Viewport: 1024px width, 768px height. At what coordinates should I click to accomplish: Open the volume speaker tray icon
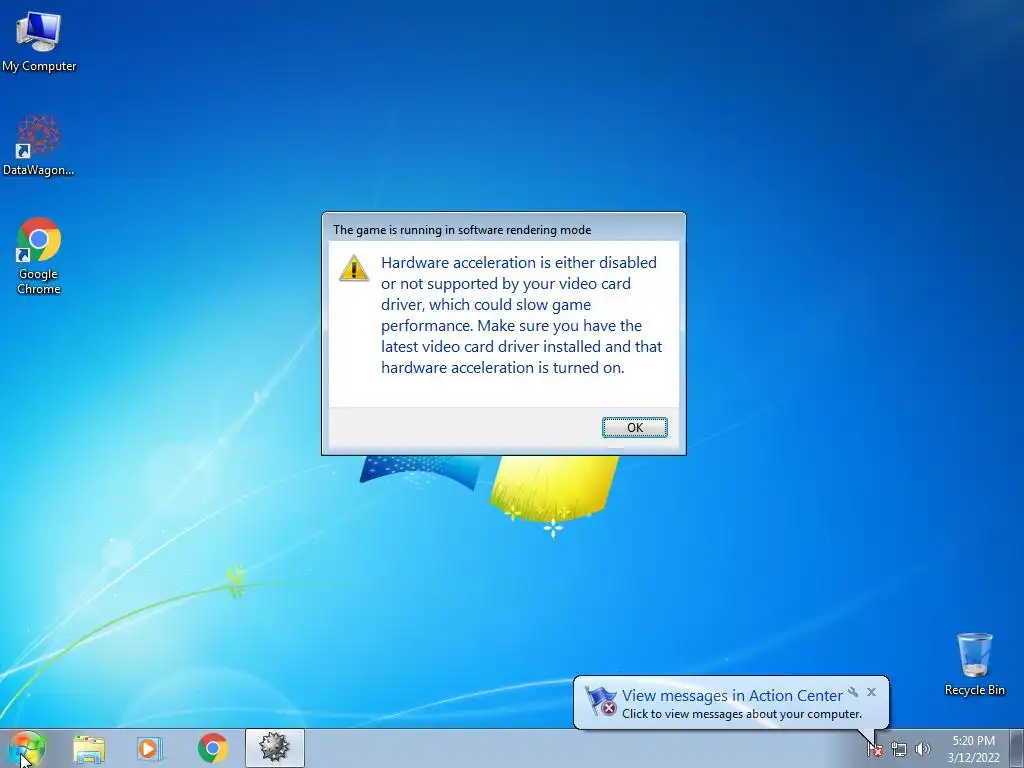coord(923,749)
